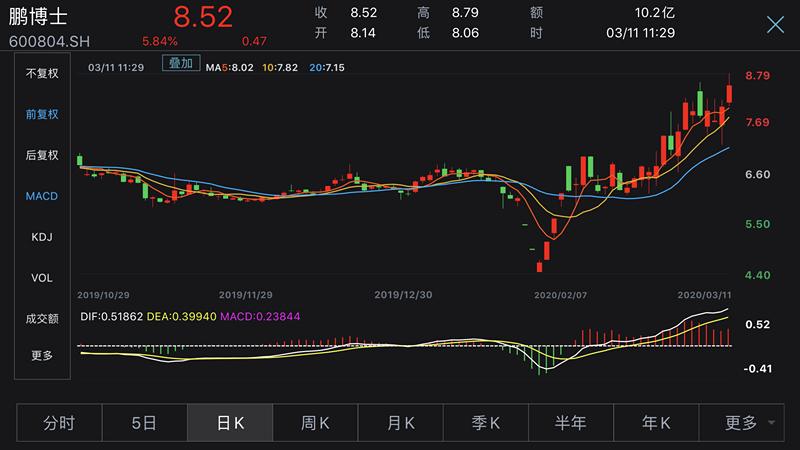Image resolution: width=800 pixels, height=450 pixels.
Task: Switch indicator to VOL
Action: point(42,278)
